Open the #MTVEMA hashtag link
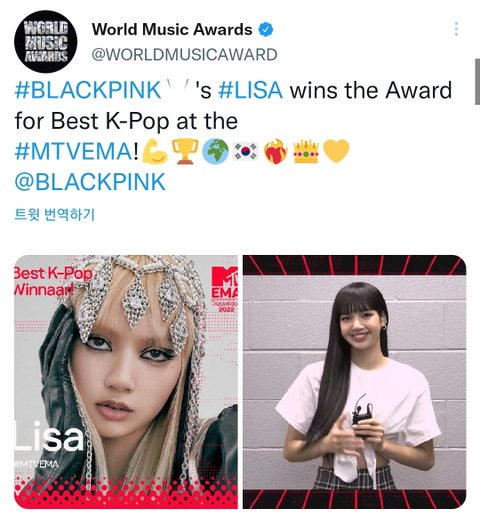Viewport: 480px width, 517px height. [74, 152]
